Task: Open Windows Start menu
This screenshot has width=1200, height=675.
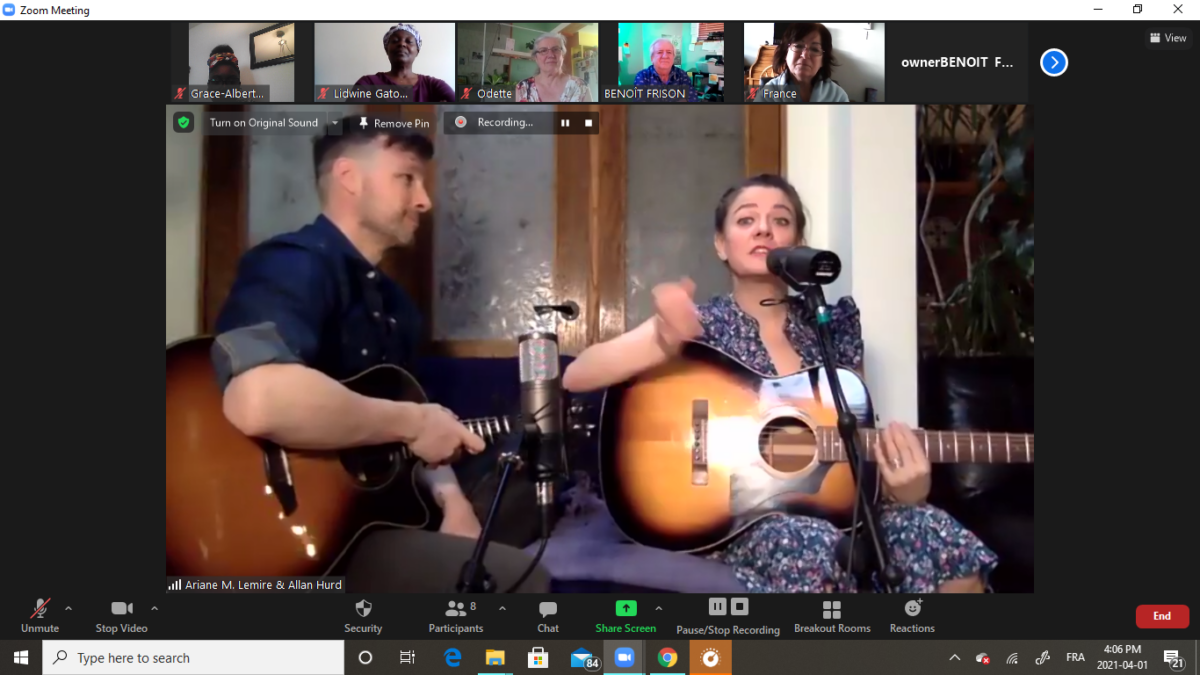Action: 21,658
